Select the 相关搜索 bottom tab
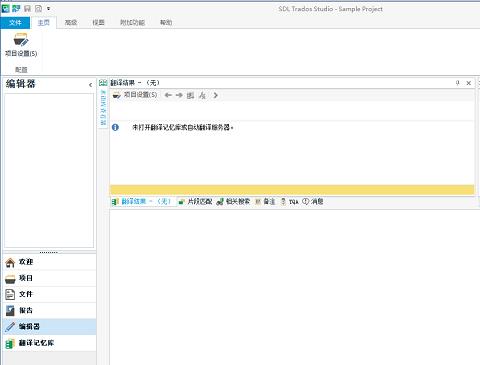The height and width of the screenshot is (365, 480). tap(233, 201)
